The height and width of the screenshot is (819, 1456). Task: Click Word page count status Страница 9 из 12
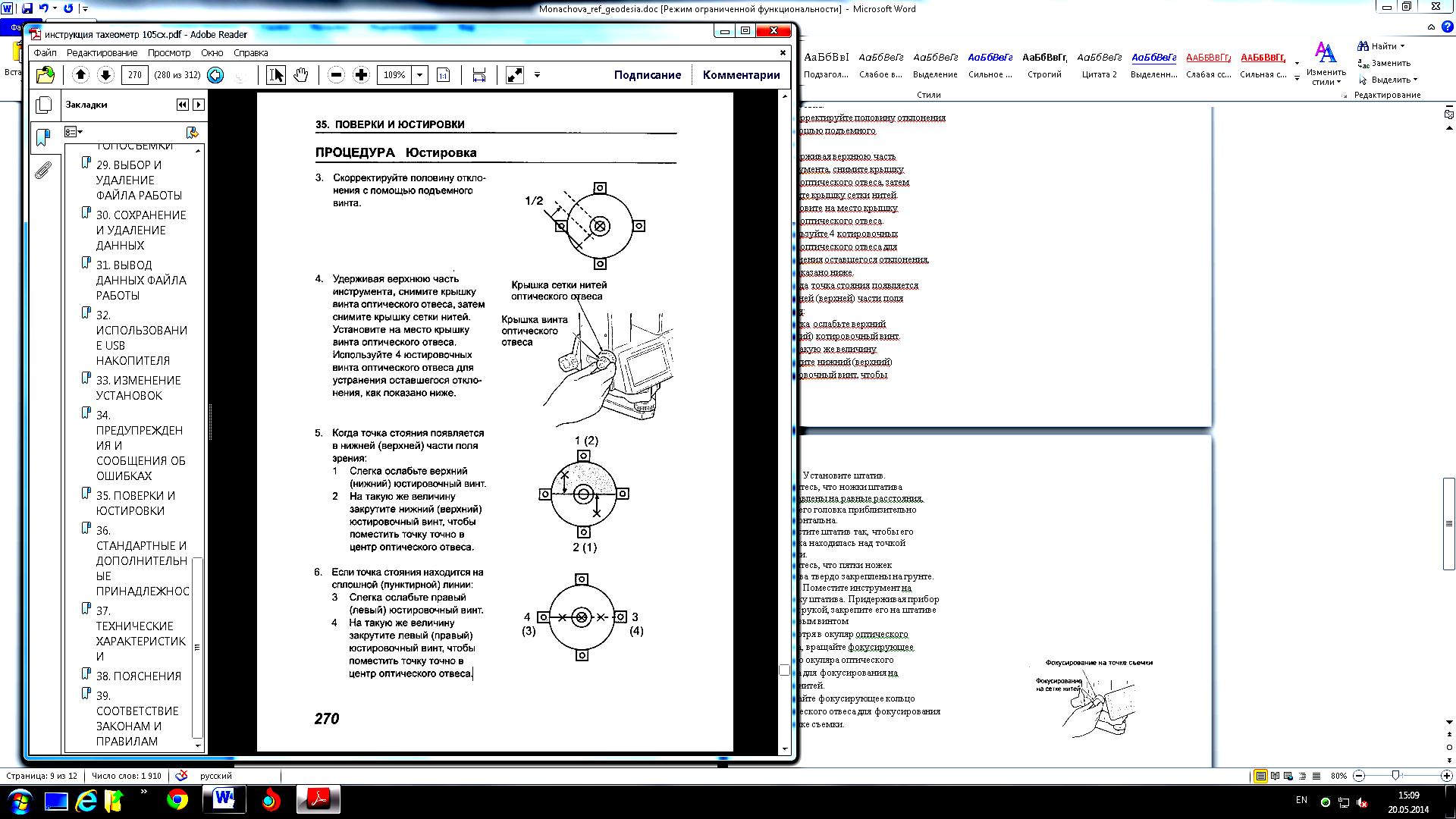42,776
